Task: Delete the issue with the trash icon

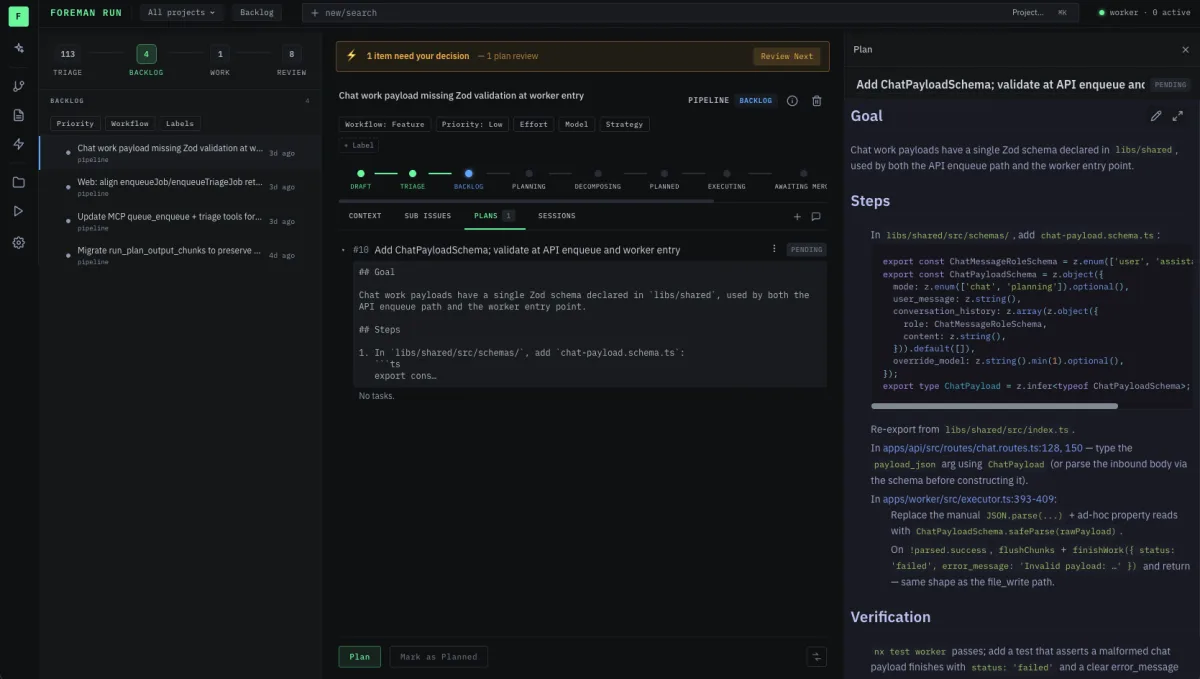Action: pos(817,100)
